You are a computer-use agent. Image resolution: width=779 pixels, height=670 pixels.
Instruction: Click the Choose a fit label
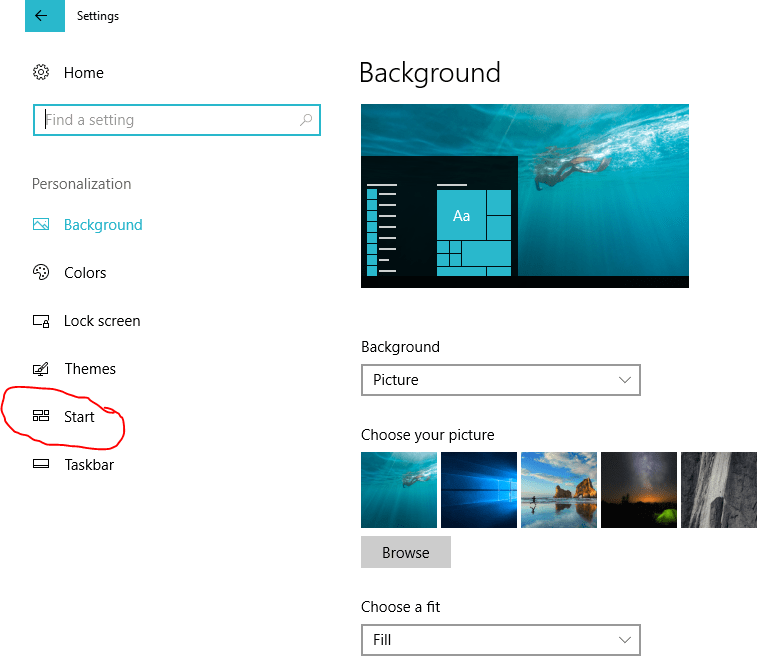[x=400, y=606]
